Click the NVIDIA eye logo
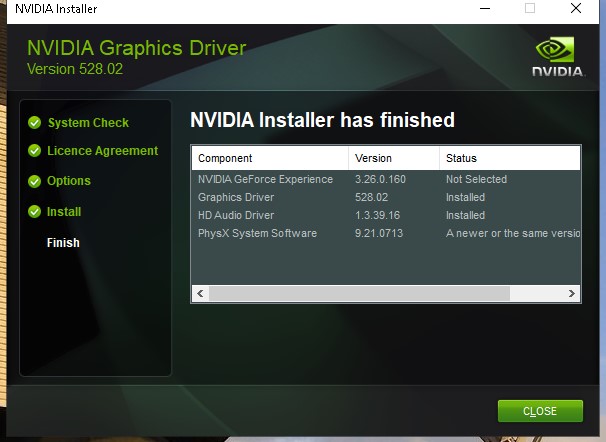Viewport: 606px width, 442px height. (x=555, y=49)
